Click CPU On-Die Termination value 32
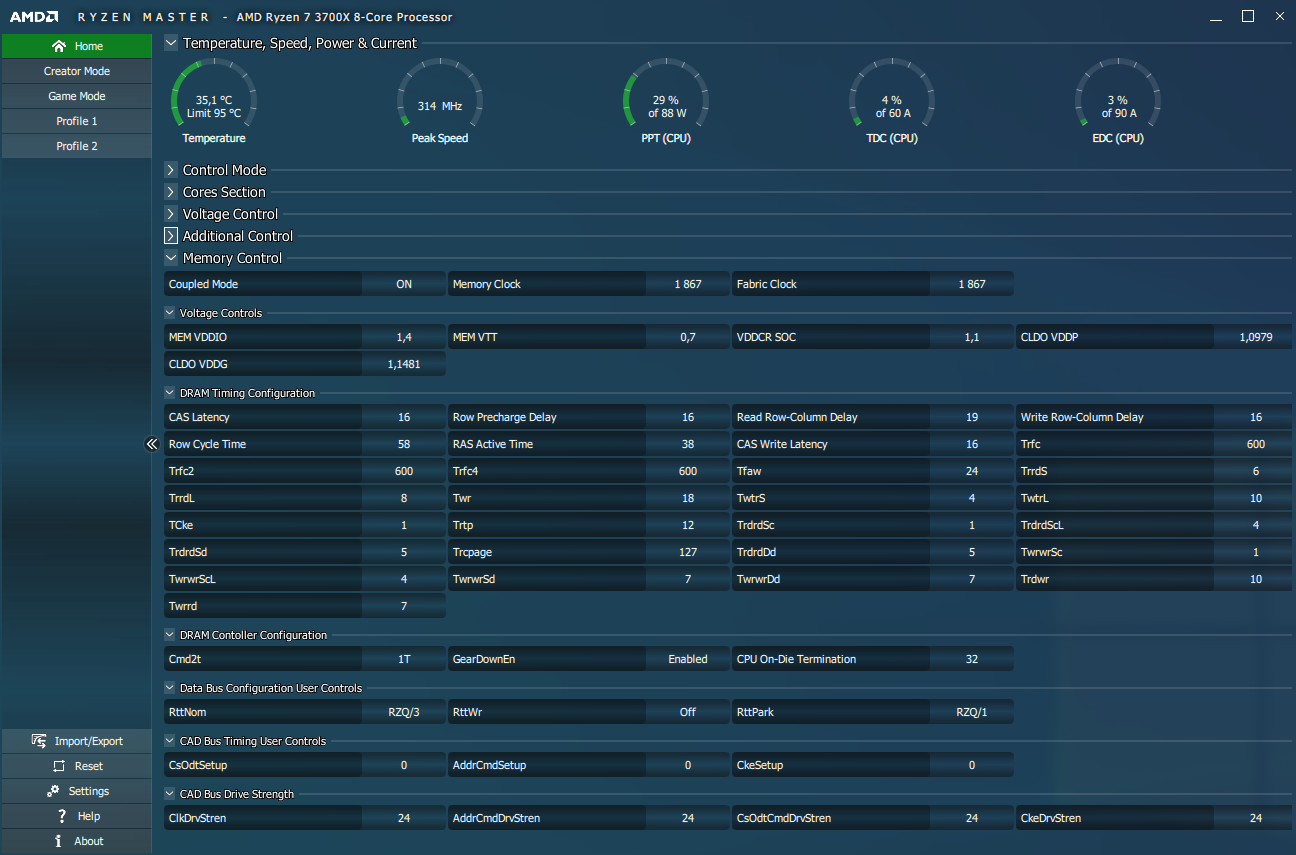The image size is (1296, 855). point(972,659)
